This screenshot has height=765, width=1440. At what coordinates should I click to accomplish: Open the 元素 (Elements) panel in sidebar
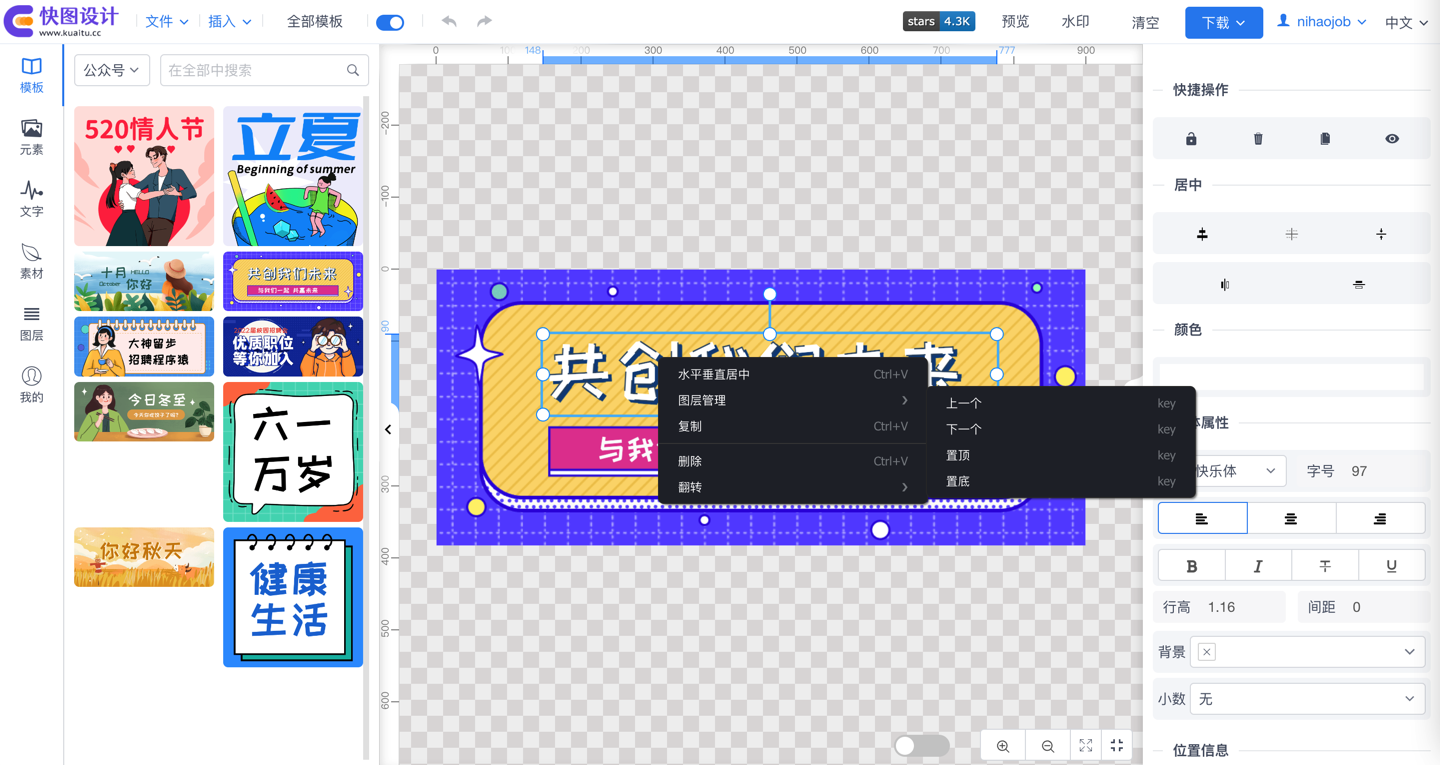point(31,137)
